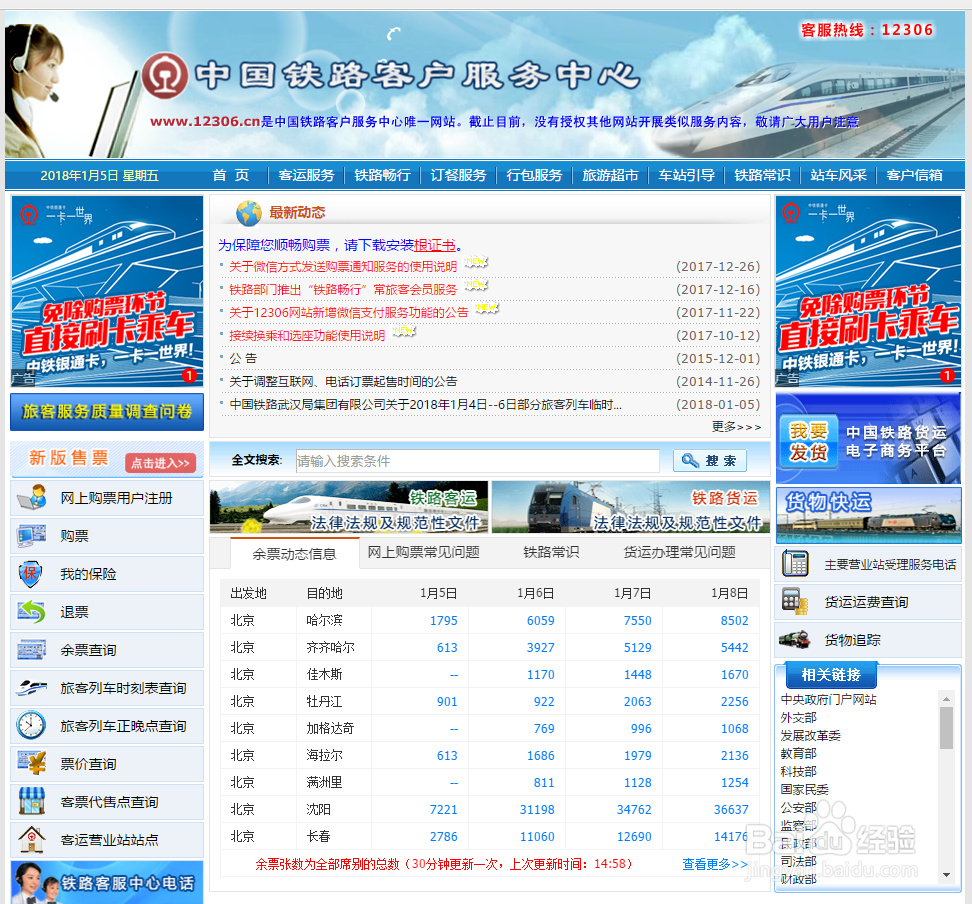The height and width of the screenshot is (904, 972).
Task: Open 关于12306网站新增微信支付服务功能的公告
Action: click(348, 312)
